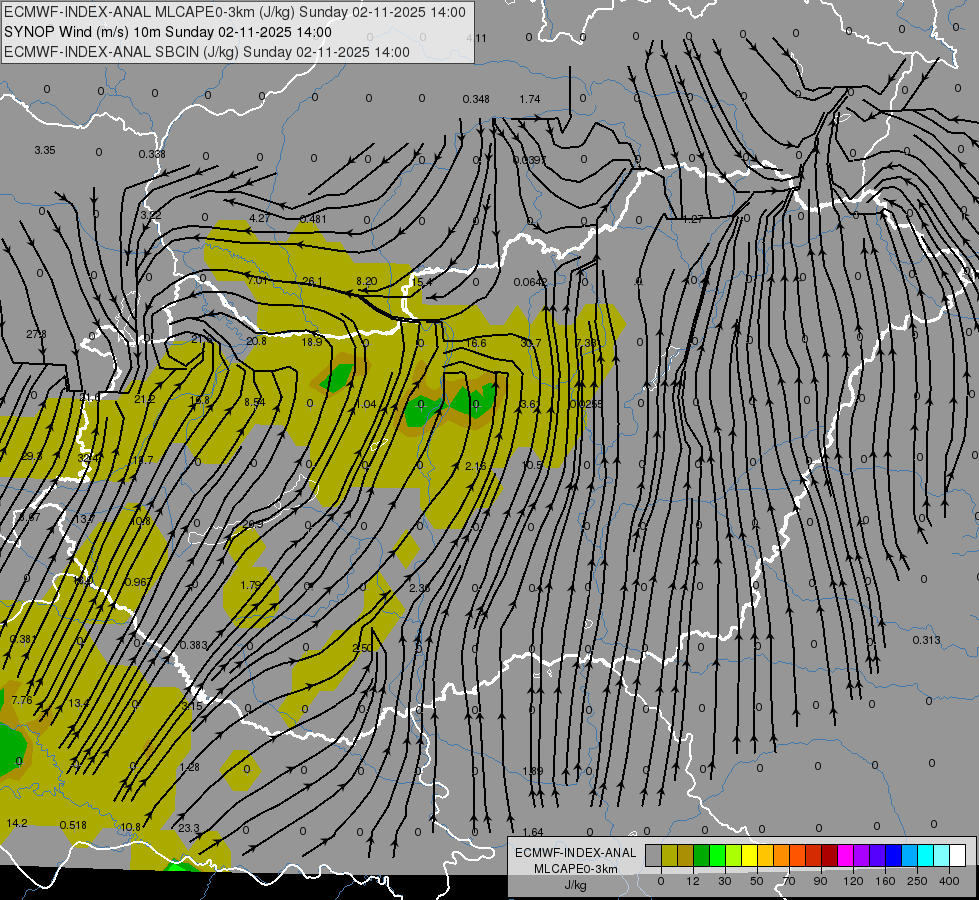Click map value 26.1

pyautogui.click(x=312, y=282)
